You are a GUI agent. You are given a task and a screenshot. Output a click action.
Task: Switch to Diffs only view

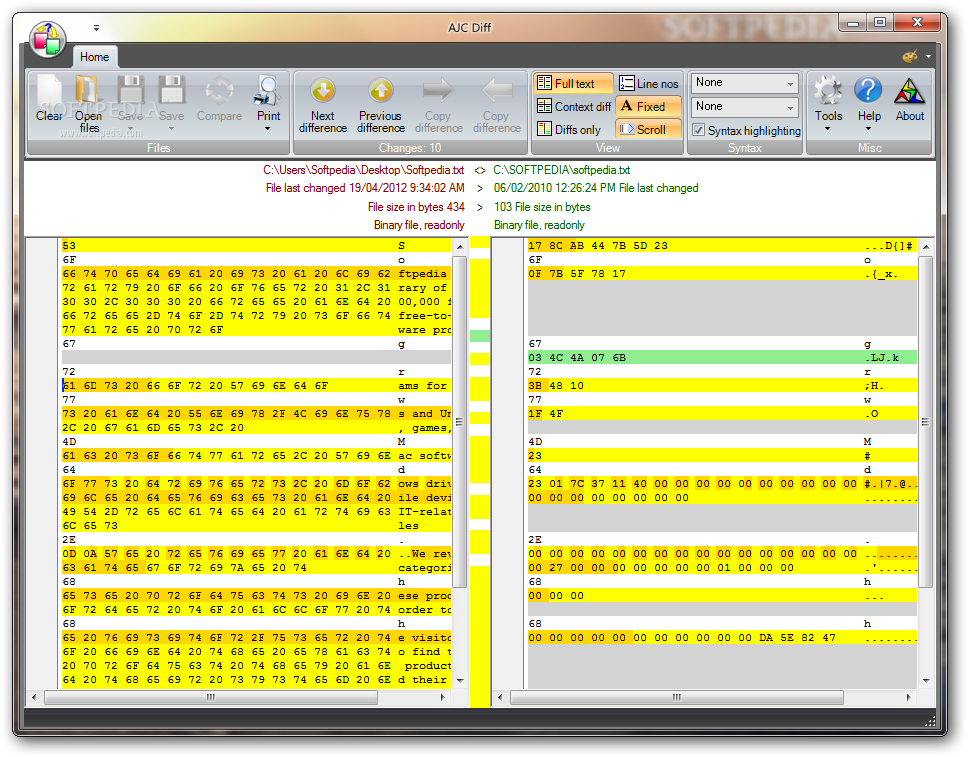[x=569, y=129]
